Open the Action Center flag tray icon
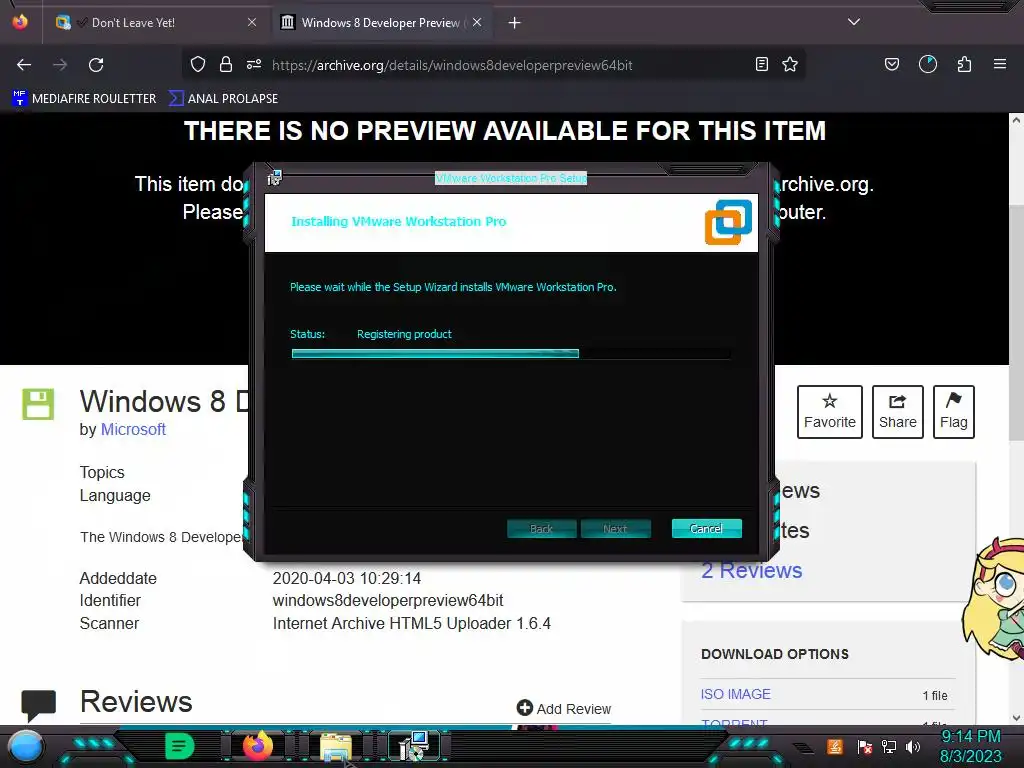 865,746
